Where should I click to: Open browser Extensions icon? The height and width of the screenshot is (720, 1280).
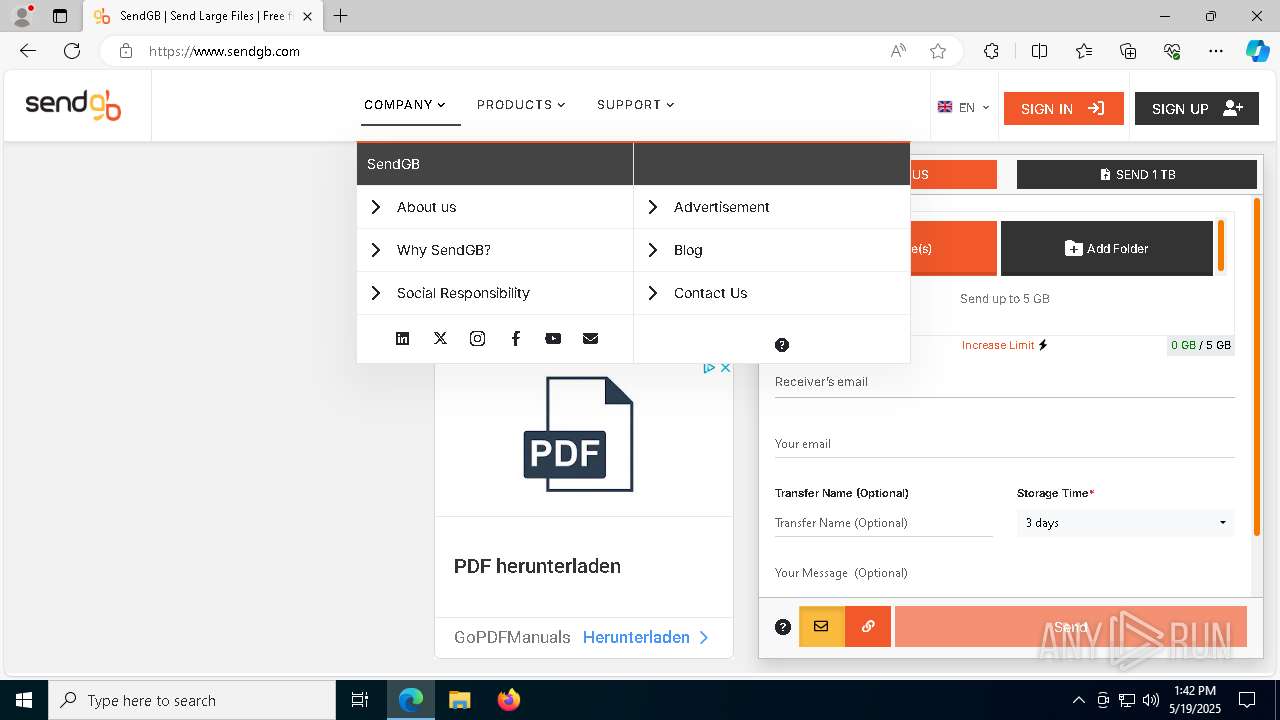(x=991, y=51)
